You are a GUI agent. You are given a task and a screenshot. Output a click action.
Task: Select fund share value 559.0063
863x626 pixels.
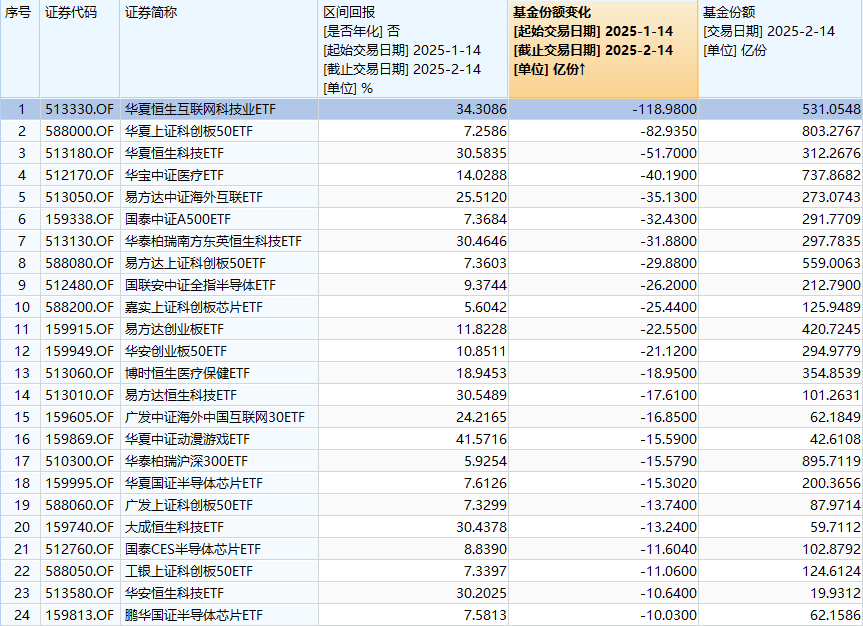tap(780, 263)
